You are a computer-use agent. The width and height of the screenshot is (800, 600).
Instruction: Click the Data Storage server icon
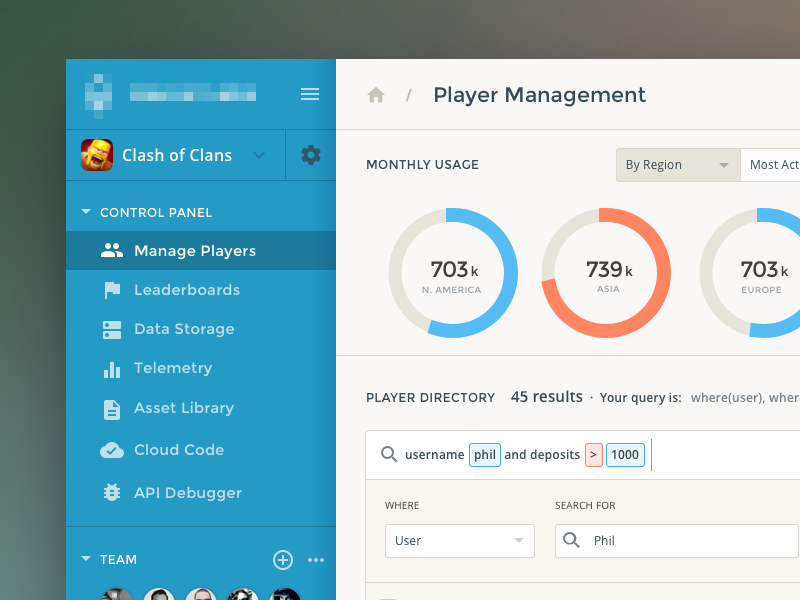click(x=112, y=330)
